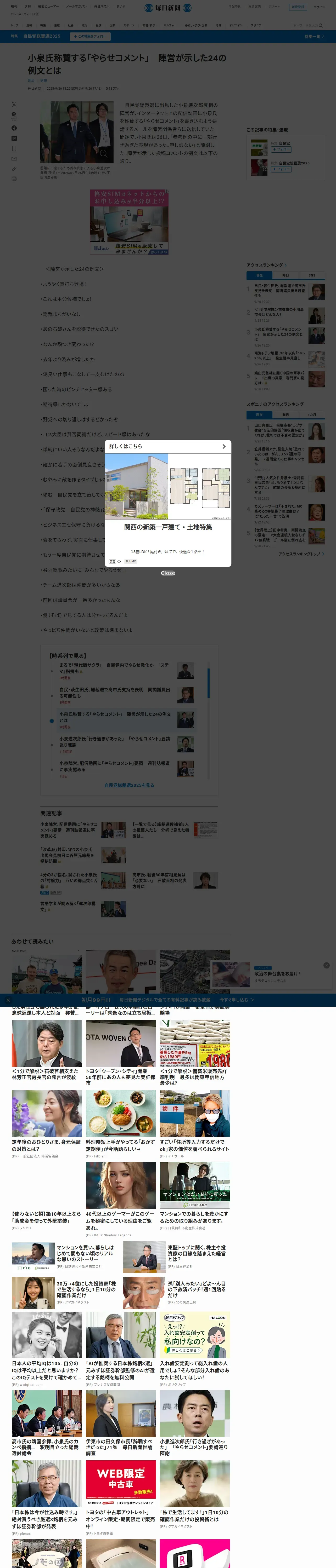
Task: Enlarge the article photo using the magnifier icon
Action: [x=103, y=153]
